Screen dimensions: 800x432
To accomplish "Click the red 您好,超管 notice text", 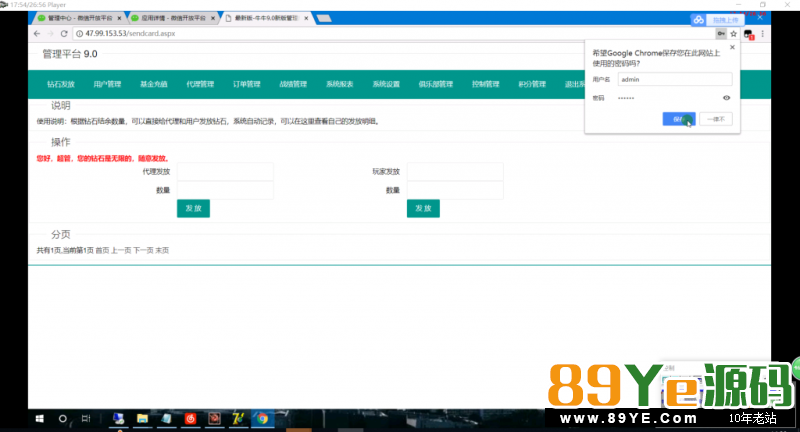I will pyautogui.click(x=103, y=159).
